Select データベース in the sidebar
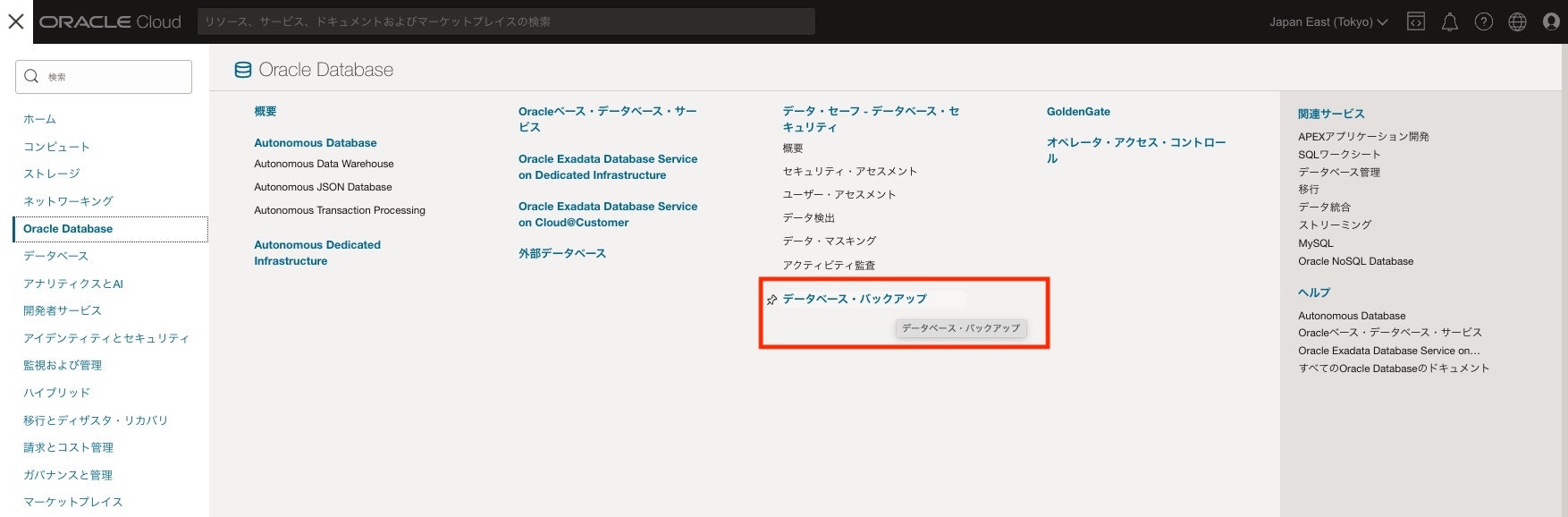Screen dimensions: 1568x517 tap(55, 256)
